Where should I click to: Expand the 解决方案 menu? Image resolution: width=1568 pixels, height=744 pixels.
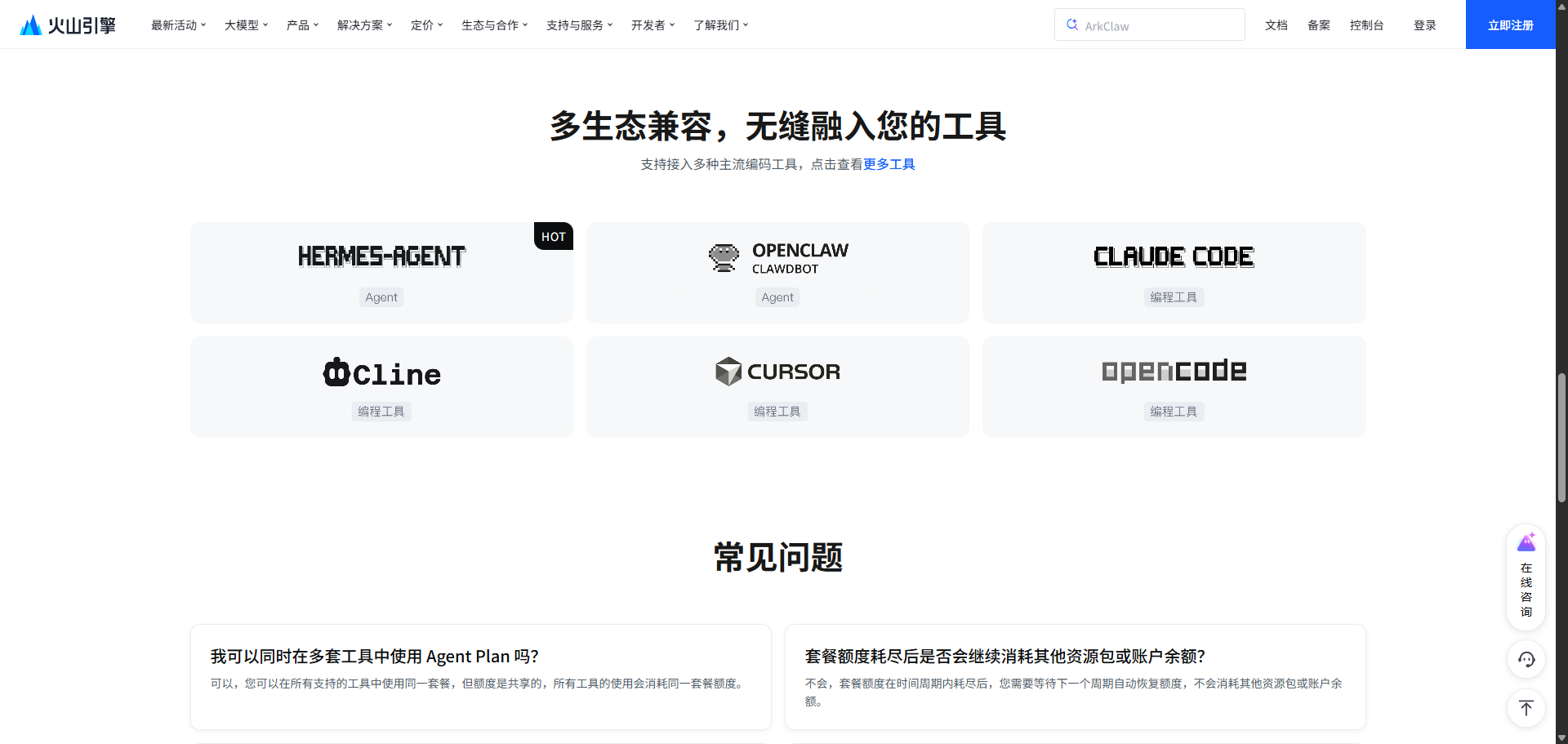364,25
